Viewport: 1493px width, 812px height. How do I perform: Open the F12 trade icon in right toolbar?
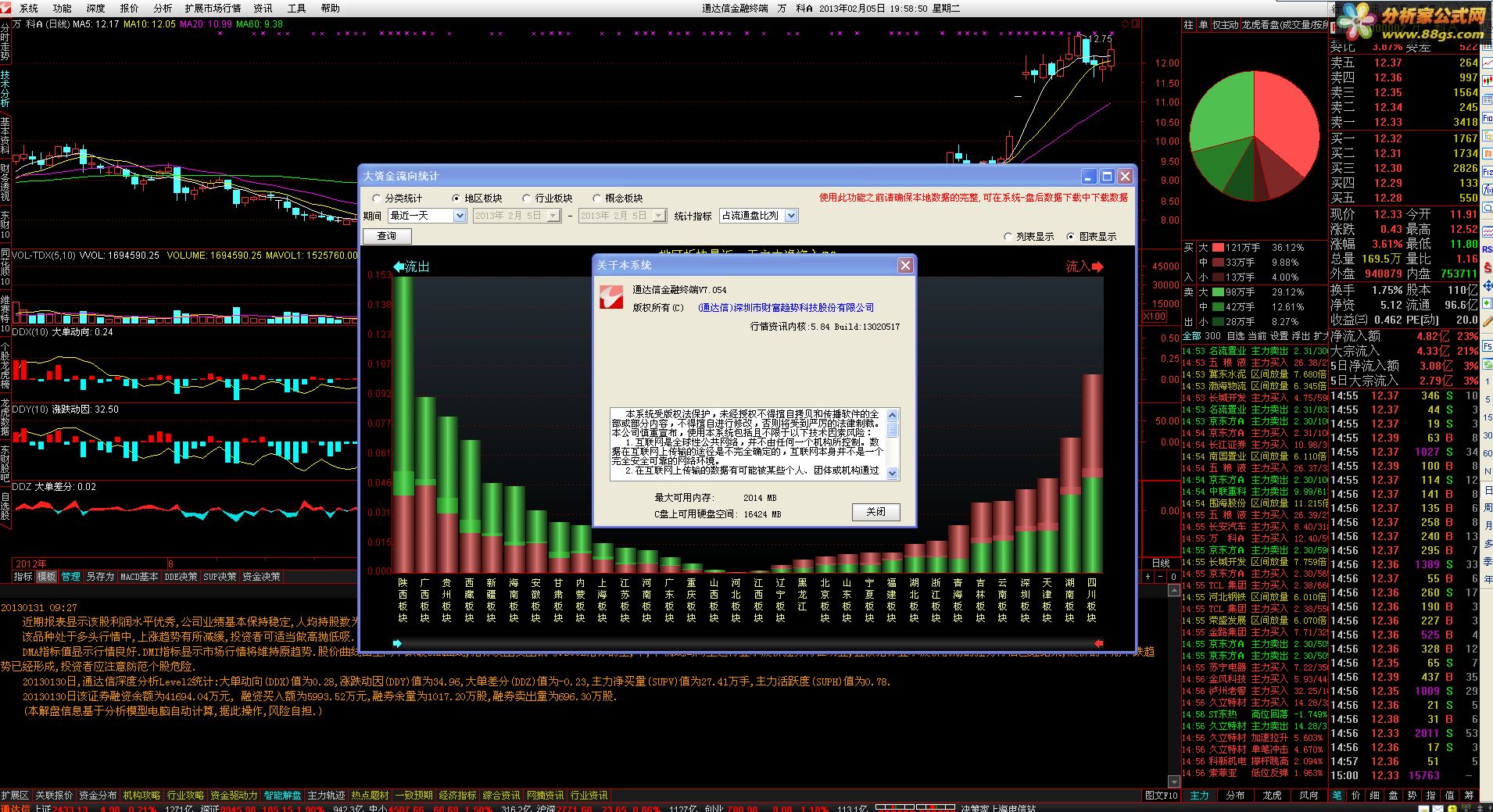point(1486,172)
